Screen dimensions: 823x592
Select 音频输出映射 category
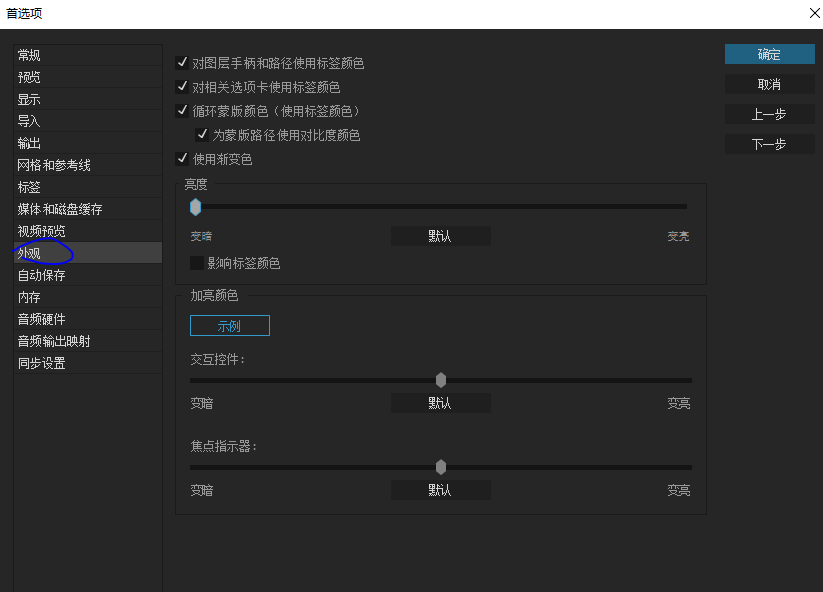[88, 341]
